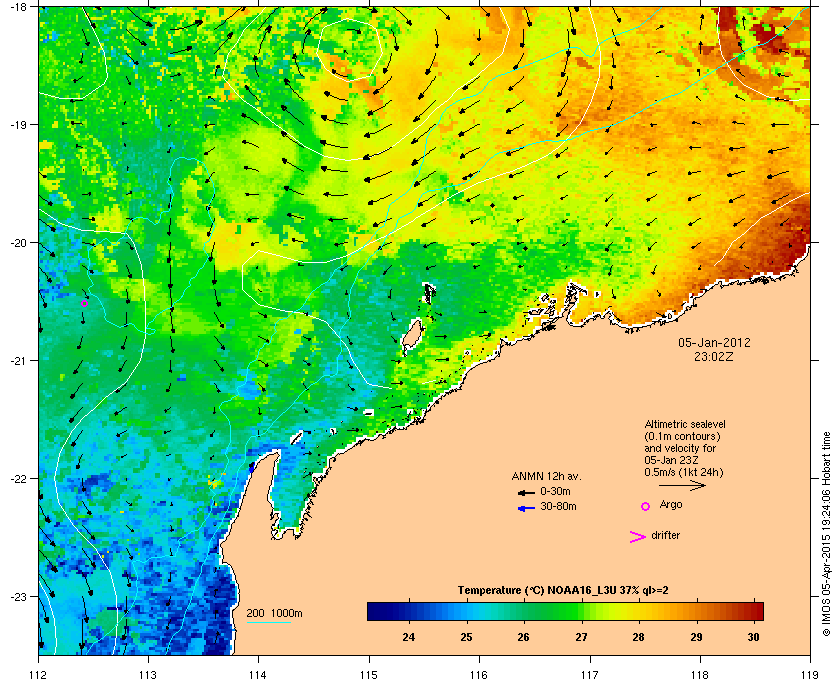840x680 pixels.
Task: Click the longitude axis label 114
Action: click(x=259, y=674)
